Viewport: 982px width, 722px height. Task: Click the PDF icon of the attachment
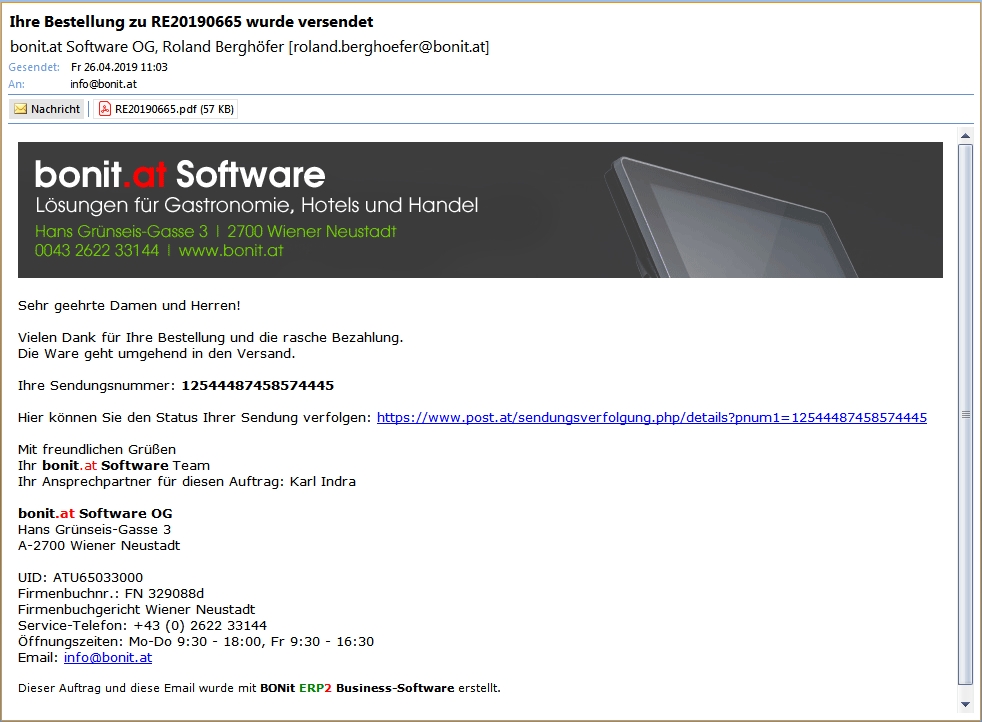click(105, 109)
